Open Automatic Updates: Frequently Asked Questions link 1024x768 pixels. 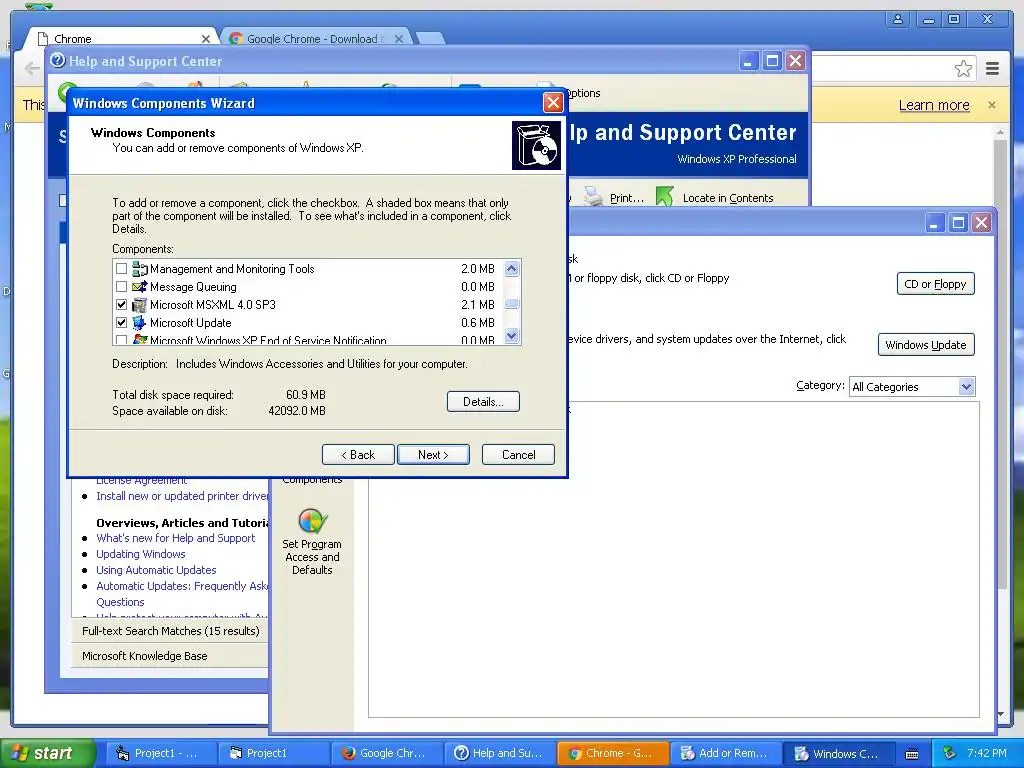pyautogui.click(x=182, y=594)
